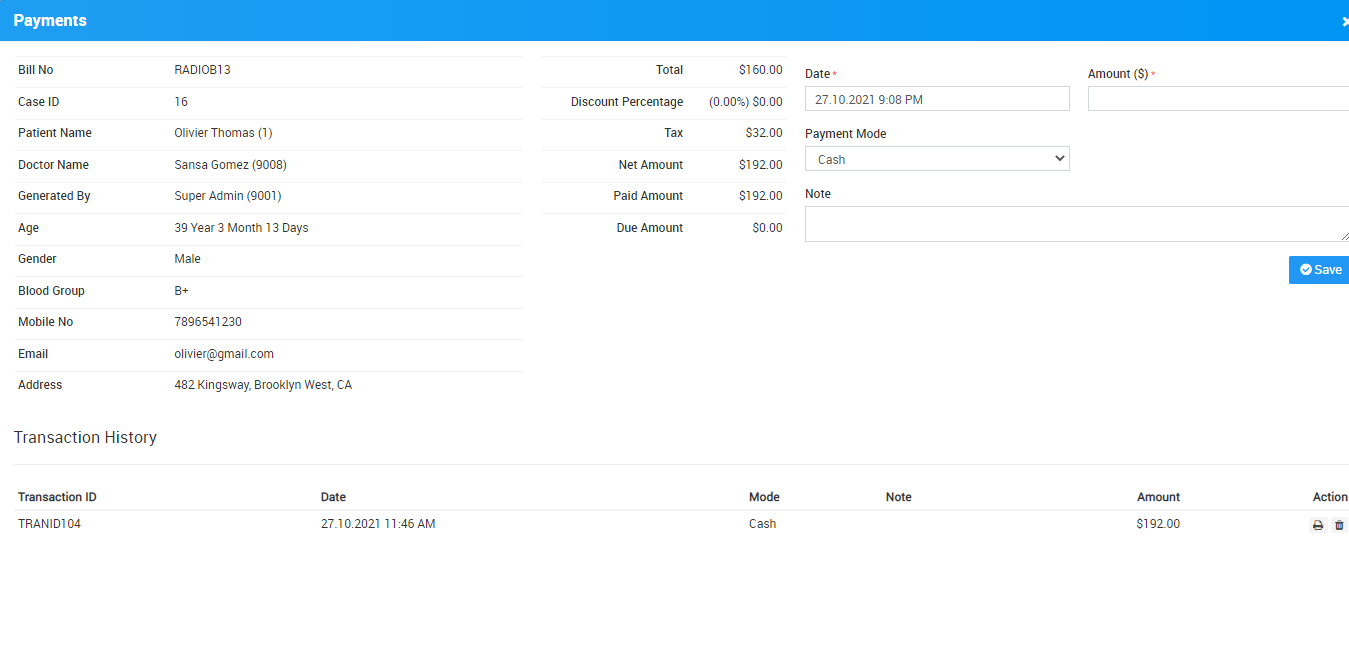This screenshot has height=657, width=1349.
Task: Focus the Note text area
Action: click(1076, 224)
